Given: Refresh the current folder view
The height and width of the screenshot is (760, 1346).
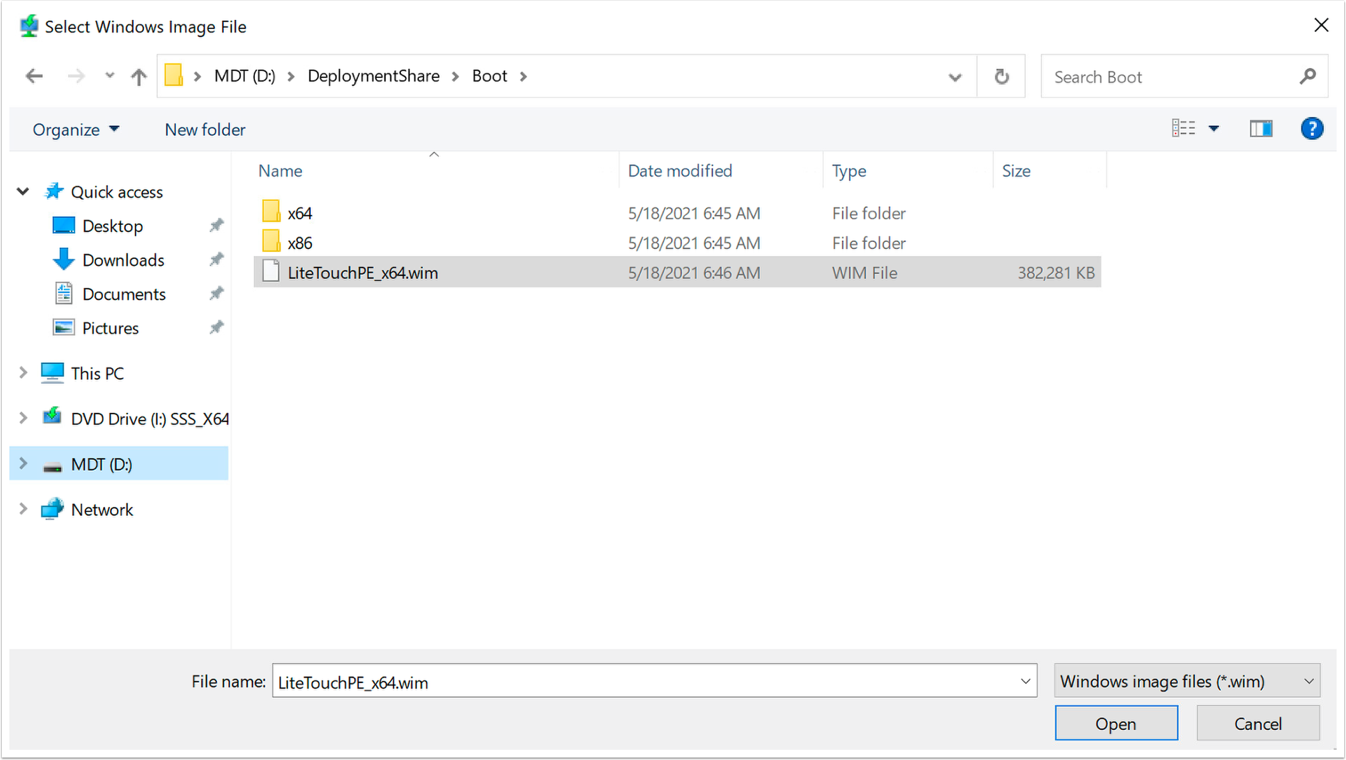Looking at the screenshot, I should click(x=1001, y=76).
